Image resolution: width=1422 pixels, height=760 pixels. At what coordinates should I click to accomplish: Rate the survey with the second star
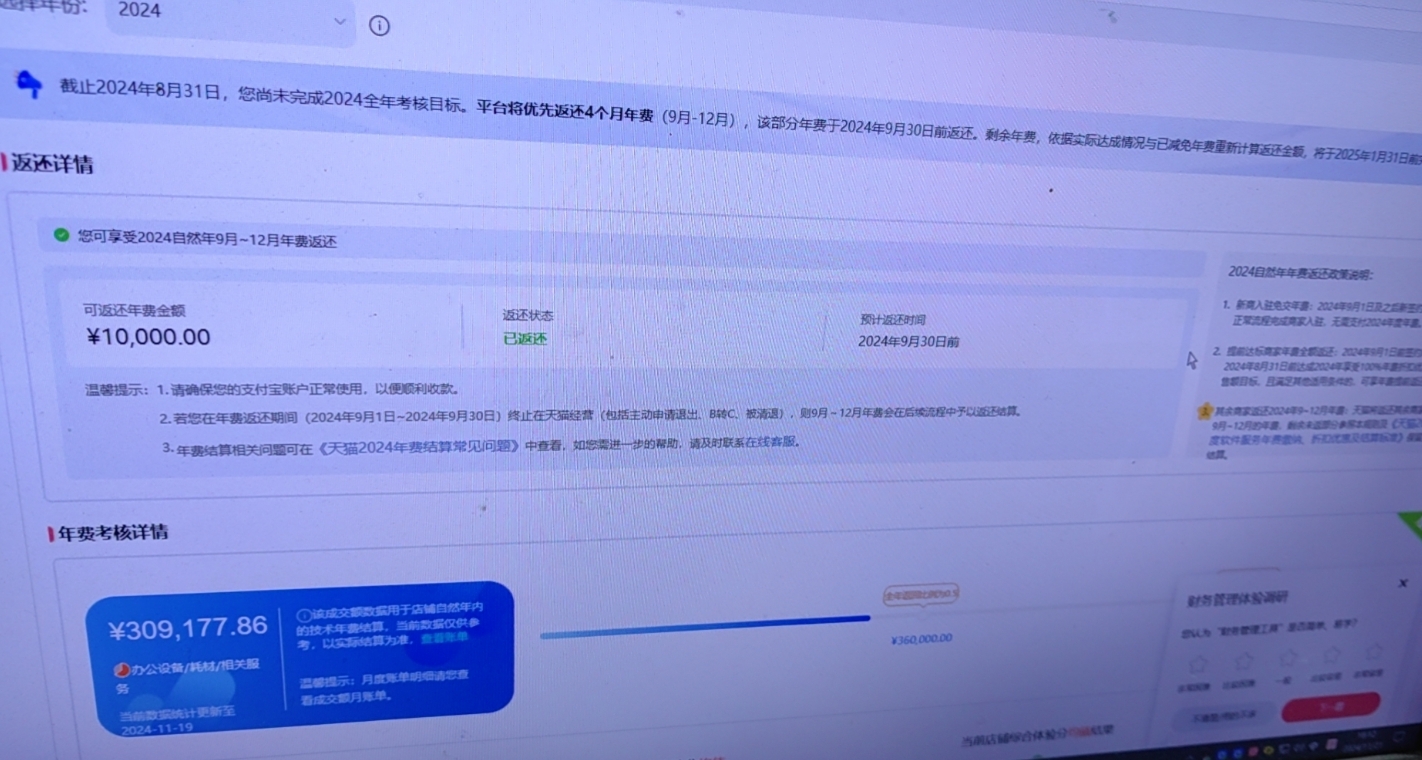pyautogui.click(x=1243, y=662)
